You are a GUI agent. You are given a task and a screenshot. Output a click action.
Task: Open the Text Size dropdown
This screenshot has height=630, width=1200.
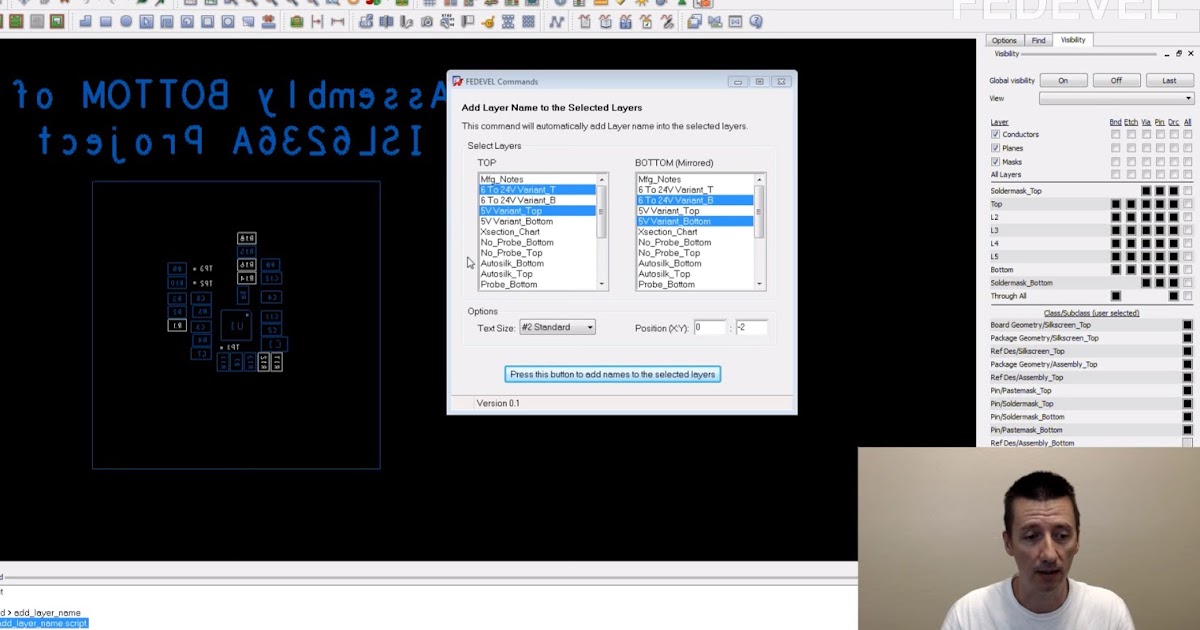pyautogui.click(x=590, y=327)
